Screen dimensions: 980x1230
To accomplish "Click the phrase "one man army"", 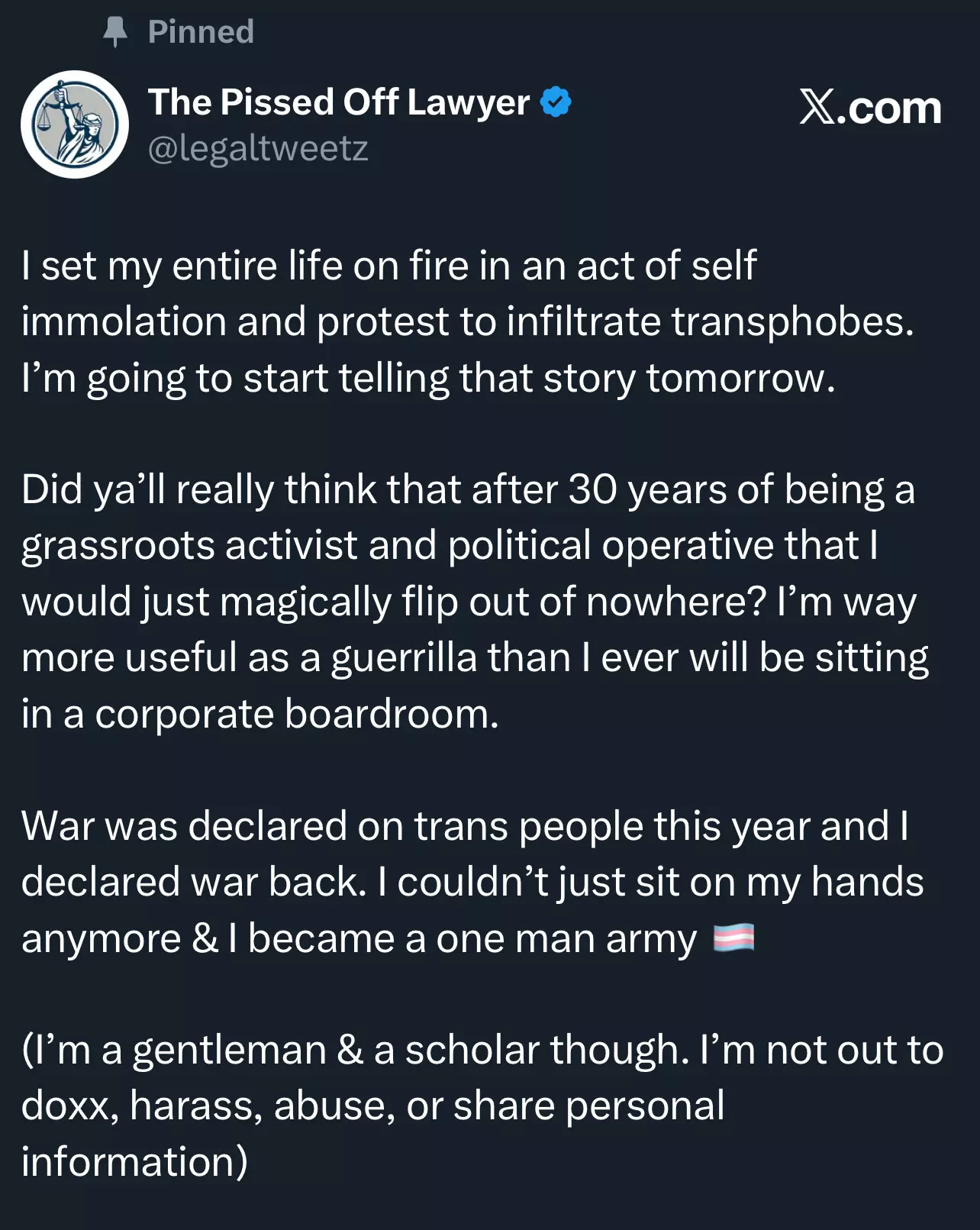I will click(566, 938).
